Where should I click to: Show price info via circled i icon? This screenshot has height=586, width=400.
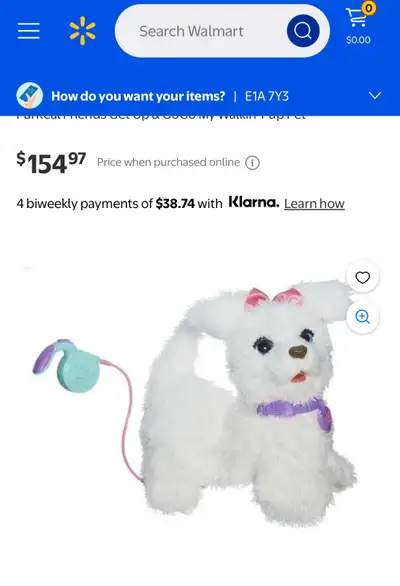pos(252,163)
